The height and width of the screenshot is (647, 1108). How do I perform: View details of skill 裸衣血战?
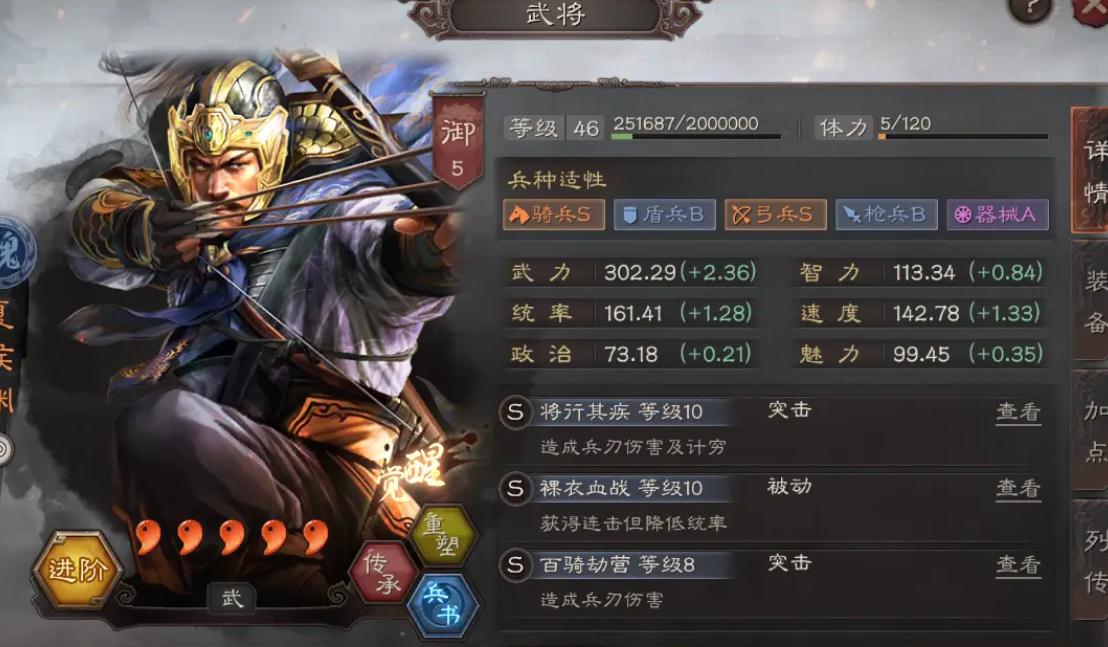point(1018,488)
